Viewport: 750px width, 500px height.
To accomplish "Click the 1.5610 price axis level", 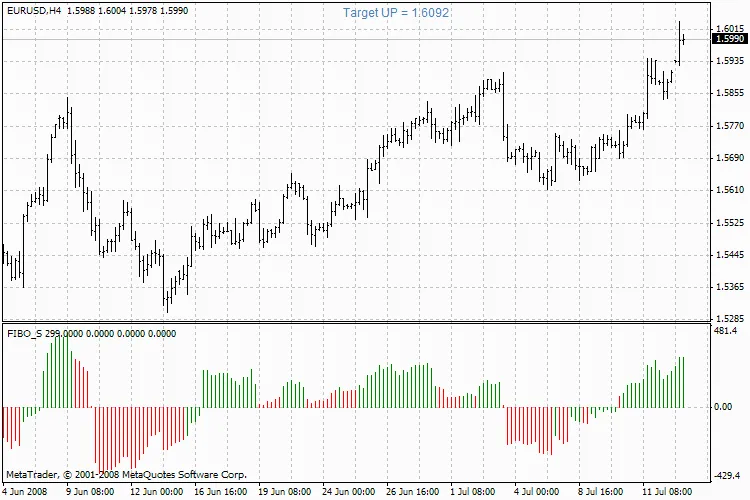I will 729,190.
